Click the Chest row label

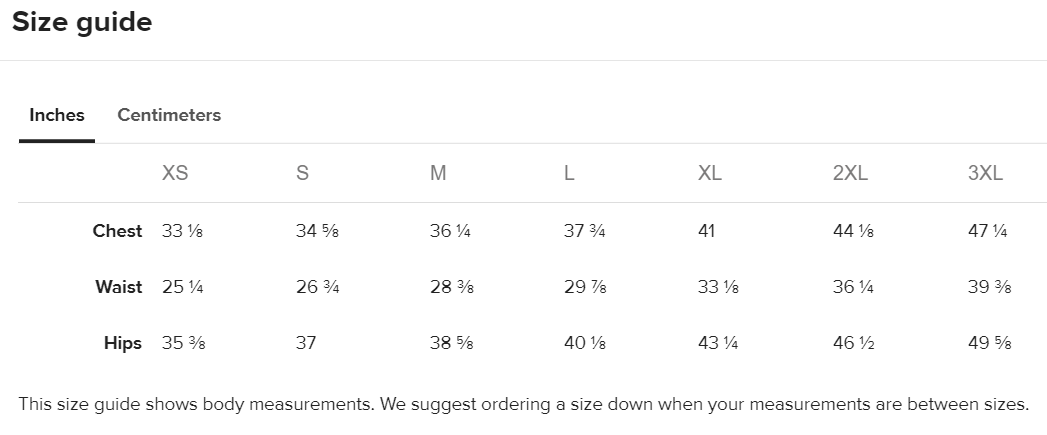pyautogui.click(x=117, y=231)
